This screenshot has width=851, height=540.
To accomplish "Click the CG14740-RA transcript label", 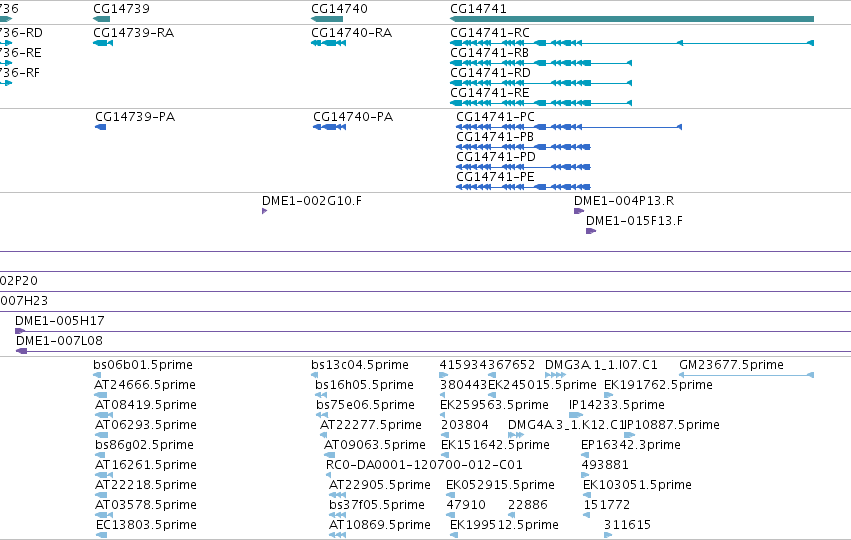I will (x=351, y=33).
